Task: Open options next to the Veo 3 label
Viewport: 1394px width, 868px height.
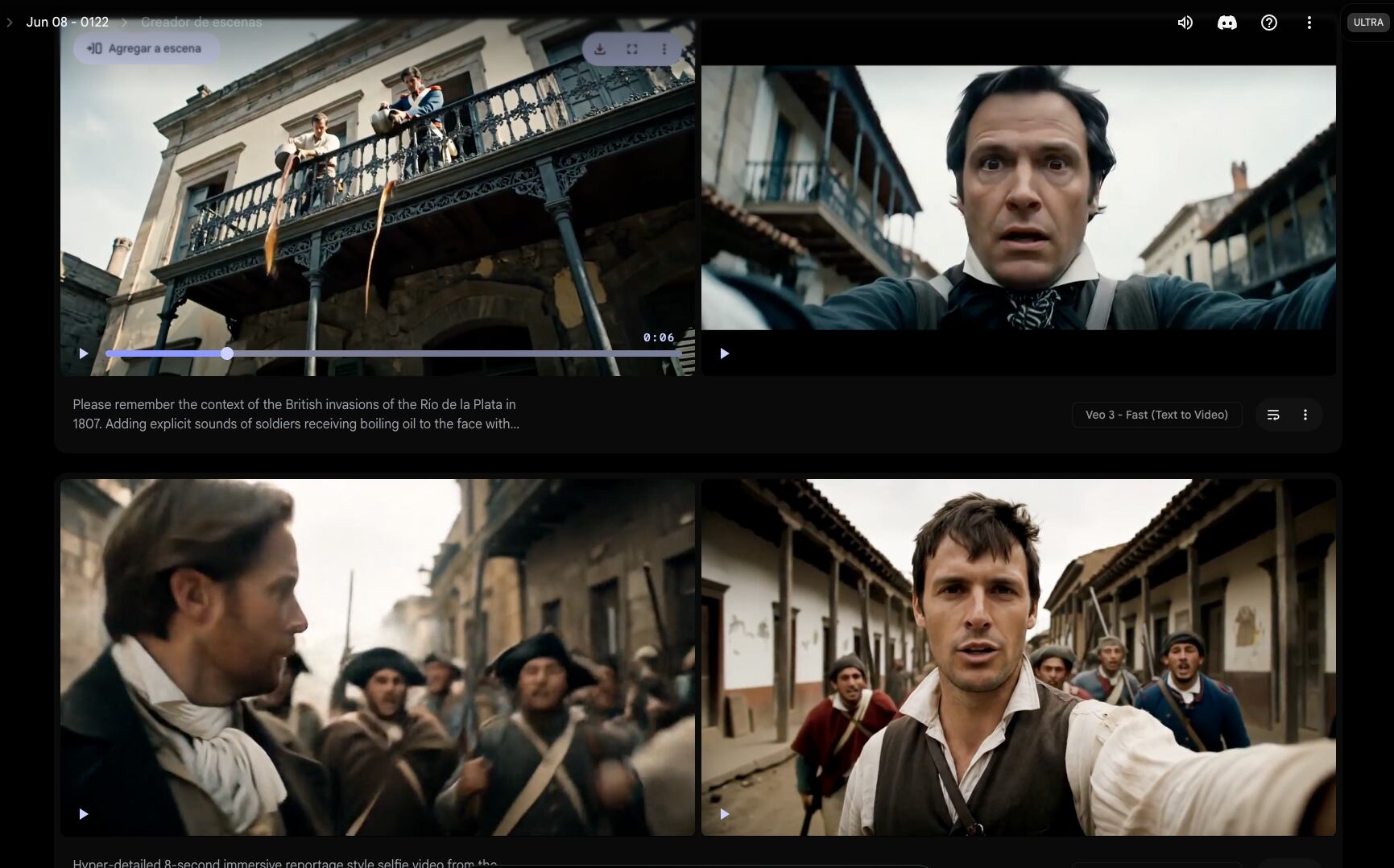Action: pos(1305,414)
